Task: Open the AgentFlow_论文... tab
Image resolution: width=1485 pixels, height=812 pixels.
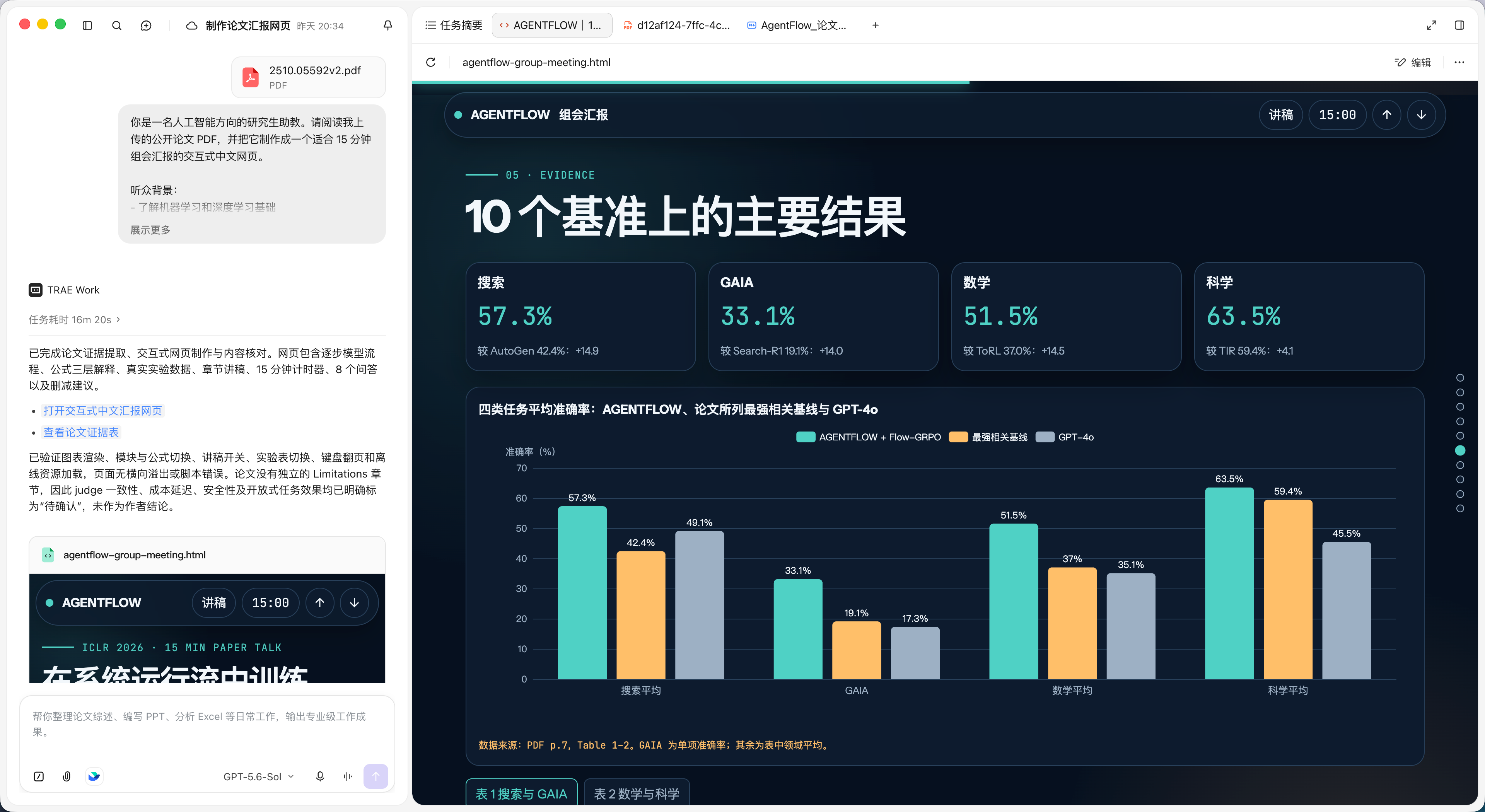Action: [x=797, y=26]
